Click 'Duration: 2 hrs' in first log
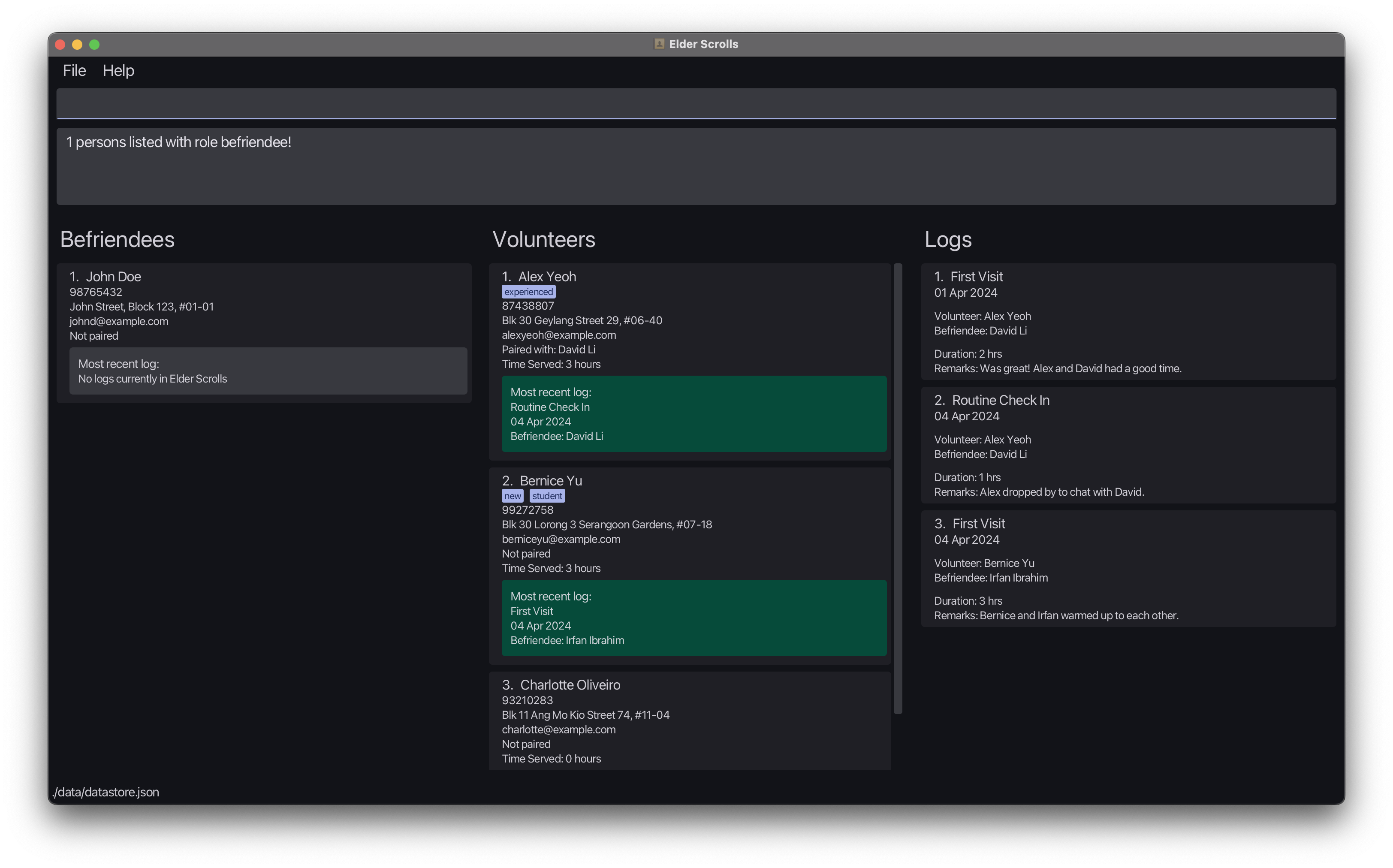Viewport: 1393px width, 868px height. pos(968,354)
